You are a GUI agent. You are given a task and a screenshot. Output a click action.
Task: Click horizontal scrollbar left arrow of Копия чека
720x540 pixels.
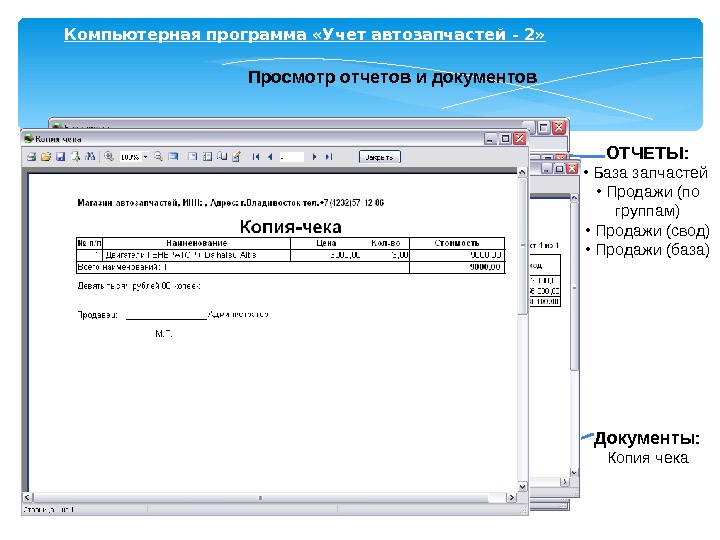tap(28, 498)
